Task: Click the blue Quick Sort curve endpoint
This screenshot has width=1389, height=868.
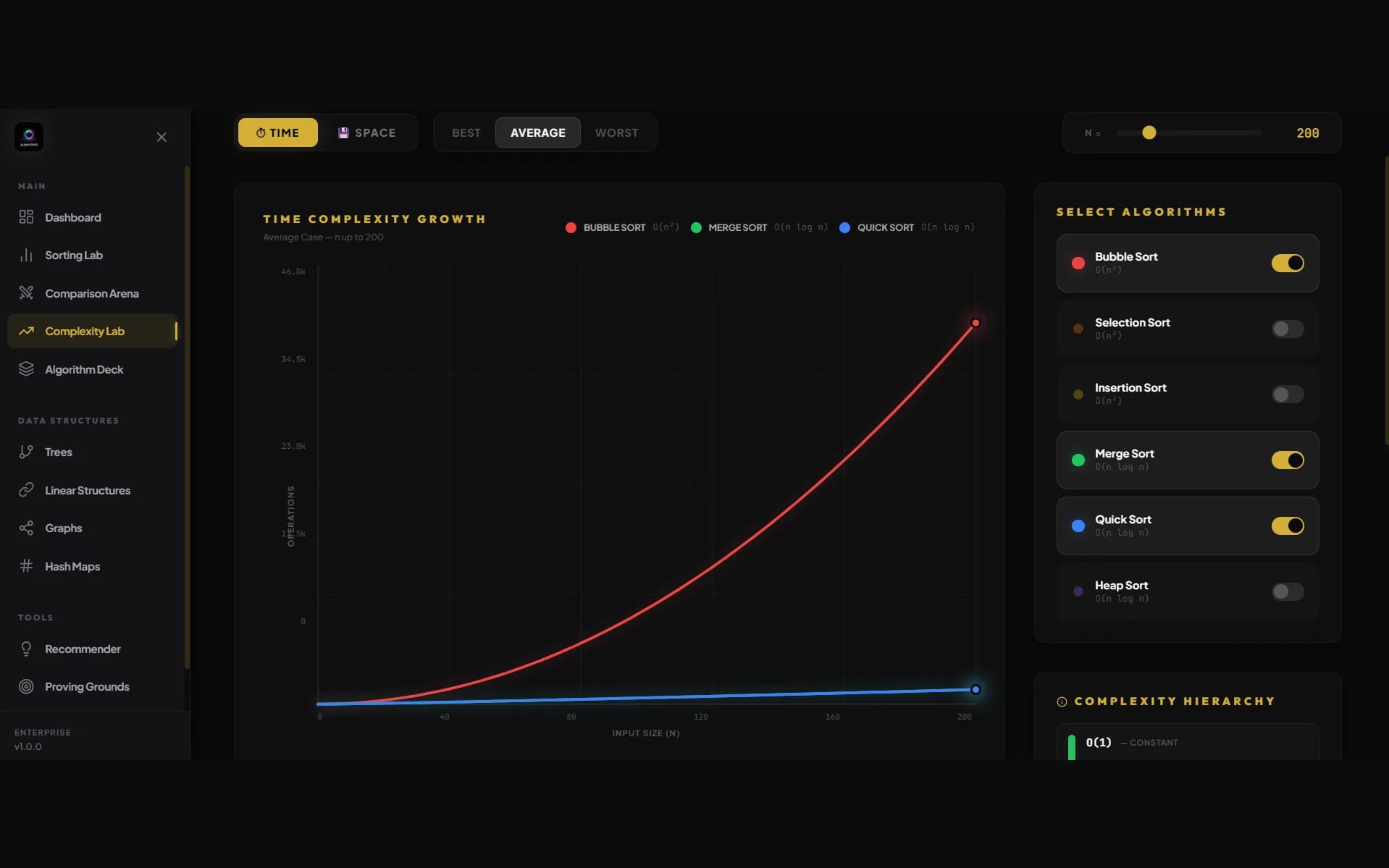Action: pyautogui.click(x=975, y=689)
